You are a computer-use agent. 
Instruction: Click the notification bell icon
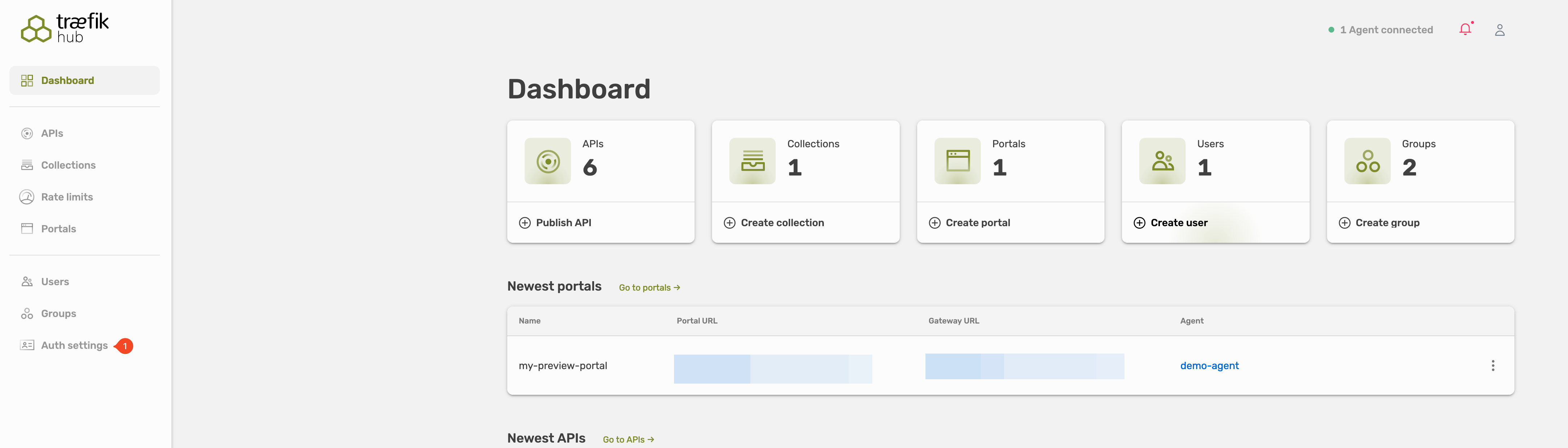(1465, 29)
